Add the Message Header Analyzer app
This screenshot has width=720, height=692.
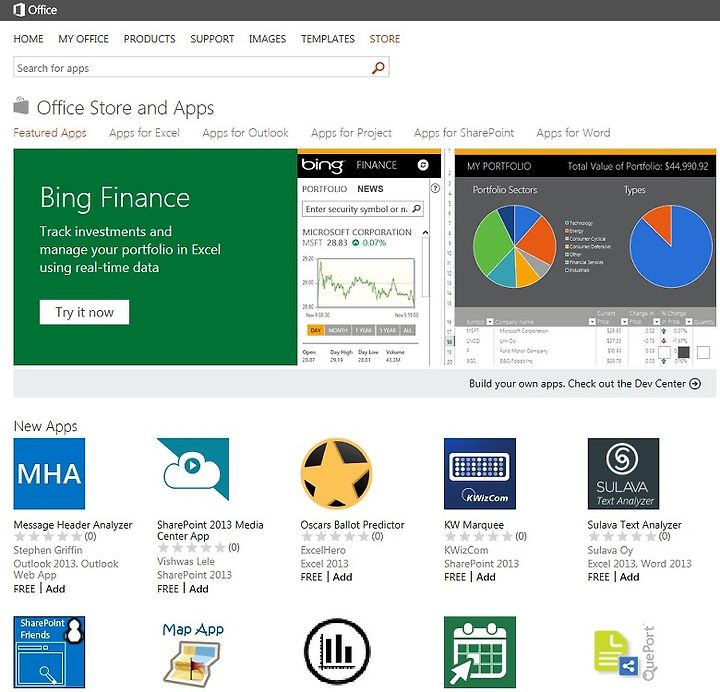coord(56,589)
